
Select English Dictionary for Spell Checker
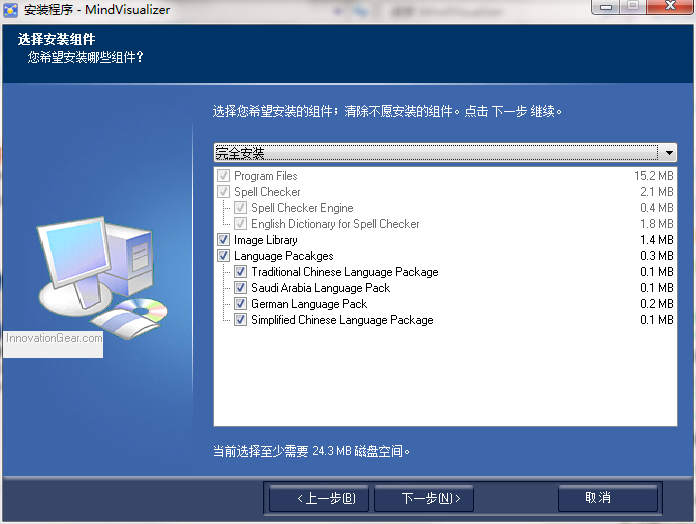tap(335, 224)
